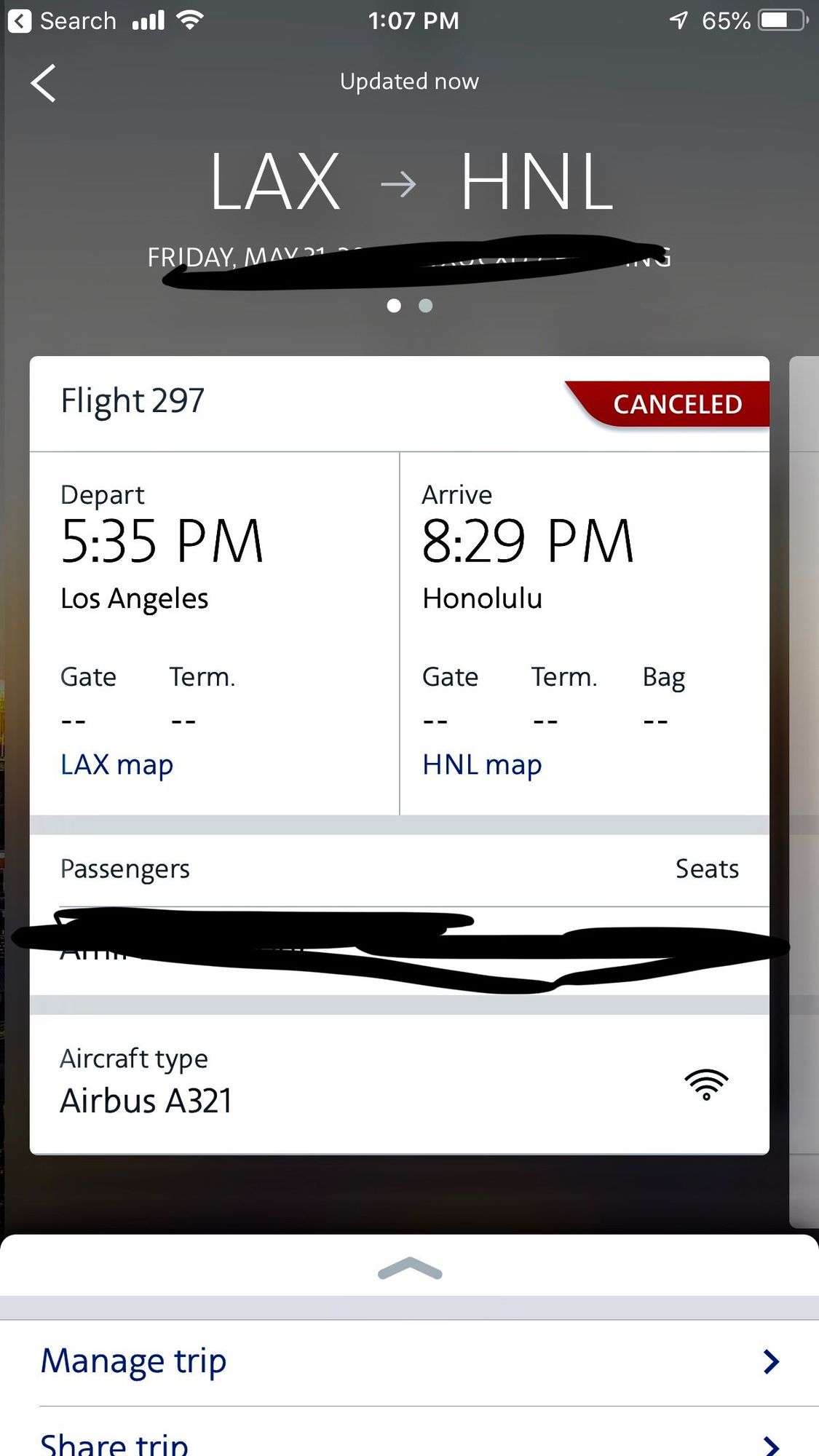Open Share trip chevron
Image resolution: width=819 pixels, height=1456 pixels.
(771, 1445)
